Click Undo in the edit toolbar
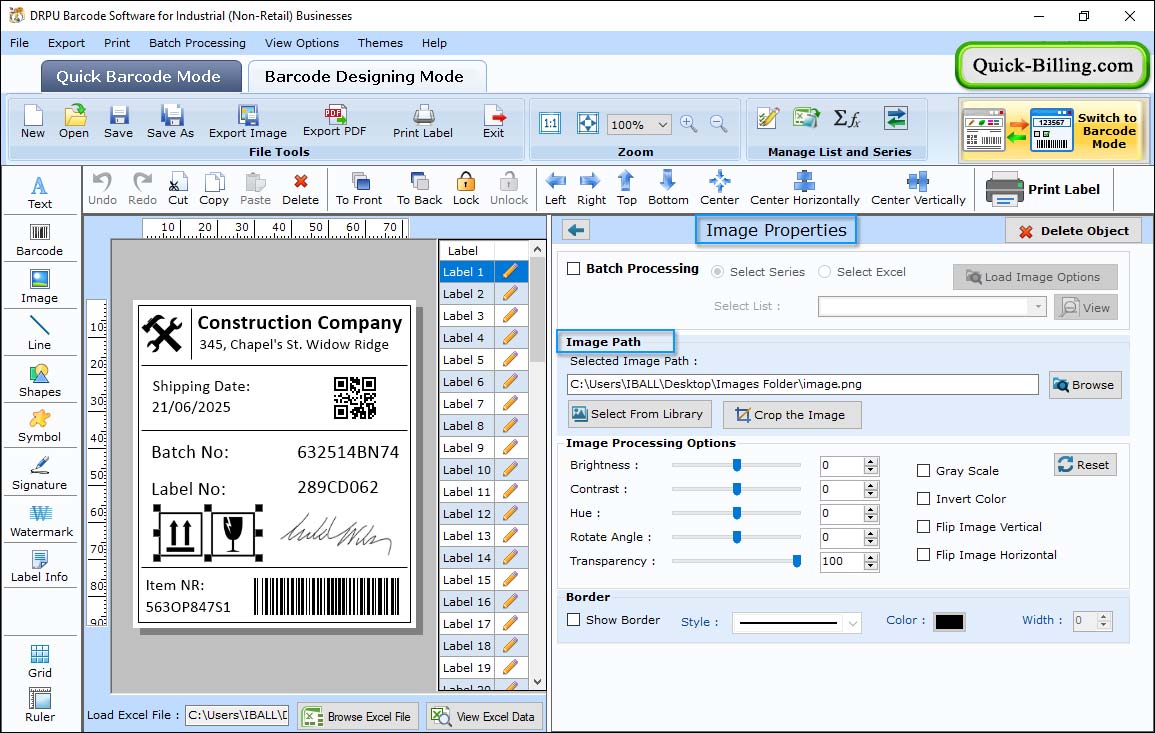This screenshot has width=1155, height=733. point(102,189)
